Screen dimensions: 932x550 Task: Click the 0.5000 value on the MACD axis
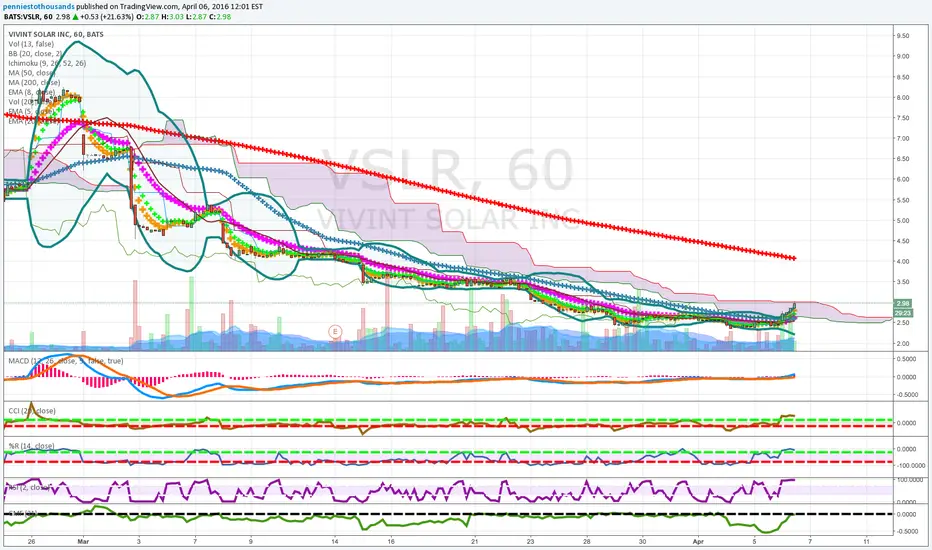(x=906, y=359)
